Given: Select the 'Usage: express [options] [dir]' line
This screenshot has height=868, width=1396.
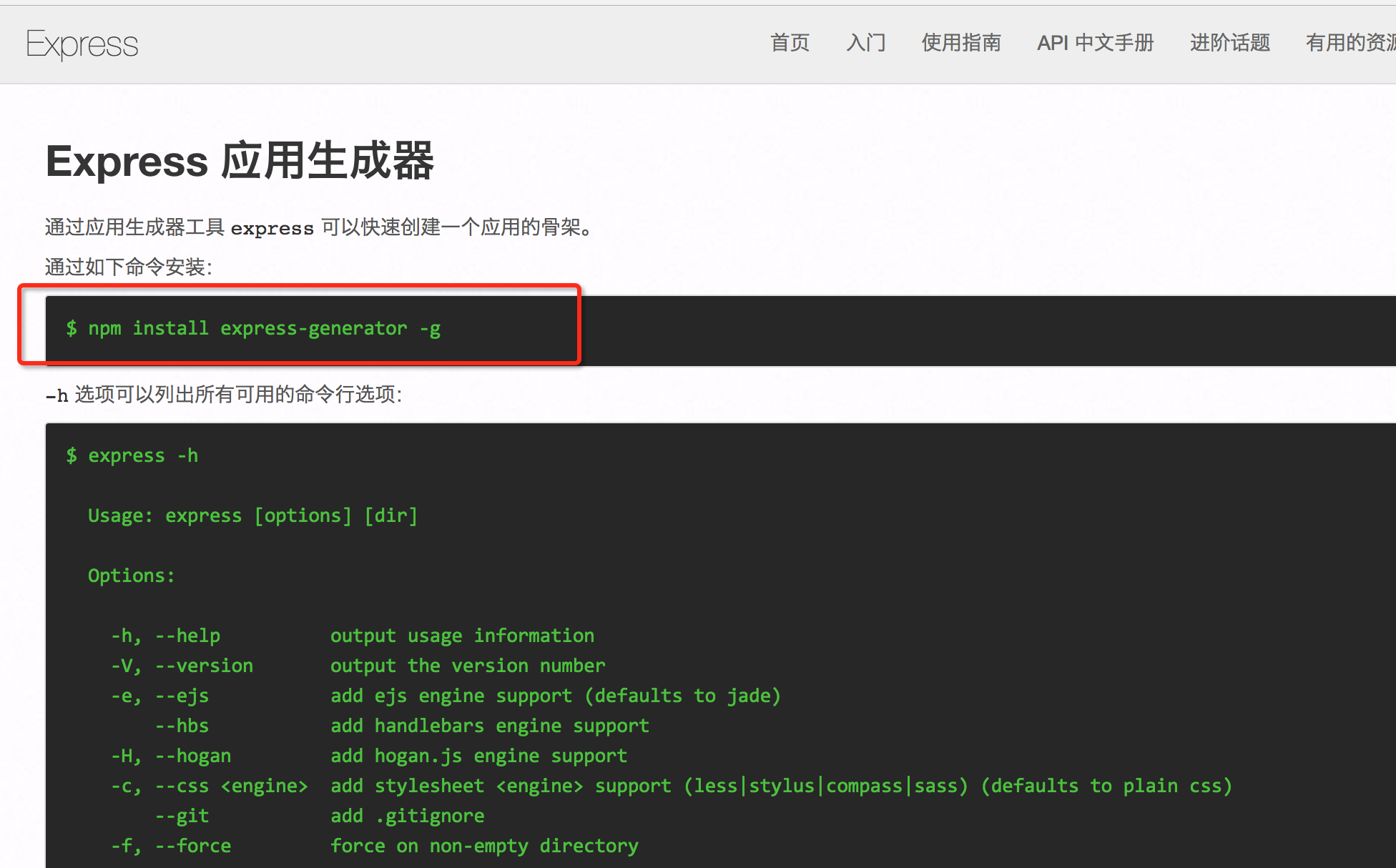Looking at the screenshot, I should point(252,516).
